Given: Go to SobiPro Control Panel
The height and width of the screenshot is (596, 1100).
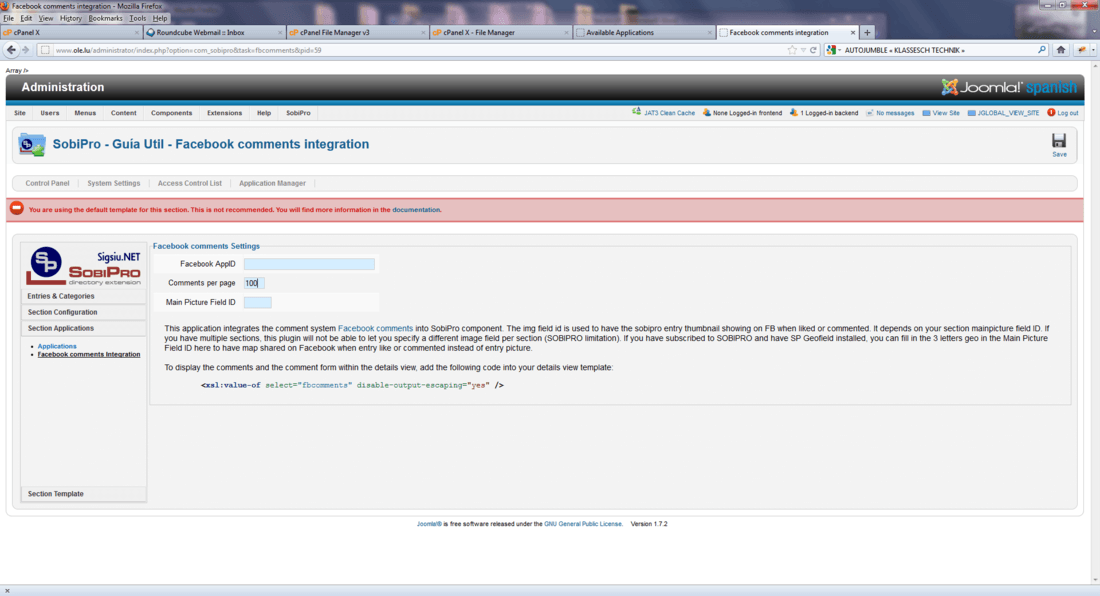Looking at the screenshot, I should pyautogui.click(x=47, y=183).
